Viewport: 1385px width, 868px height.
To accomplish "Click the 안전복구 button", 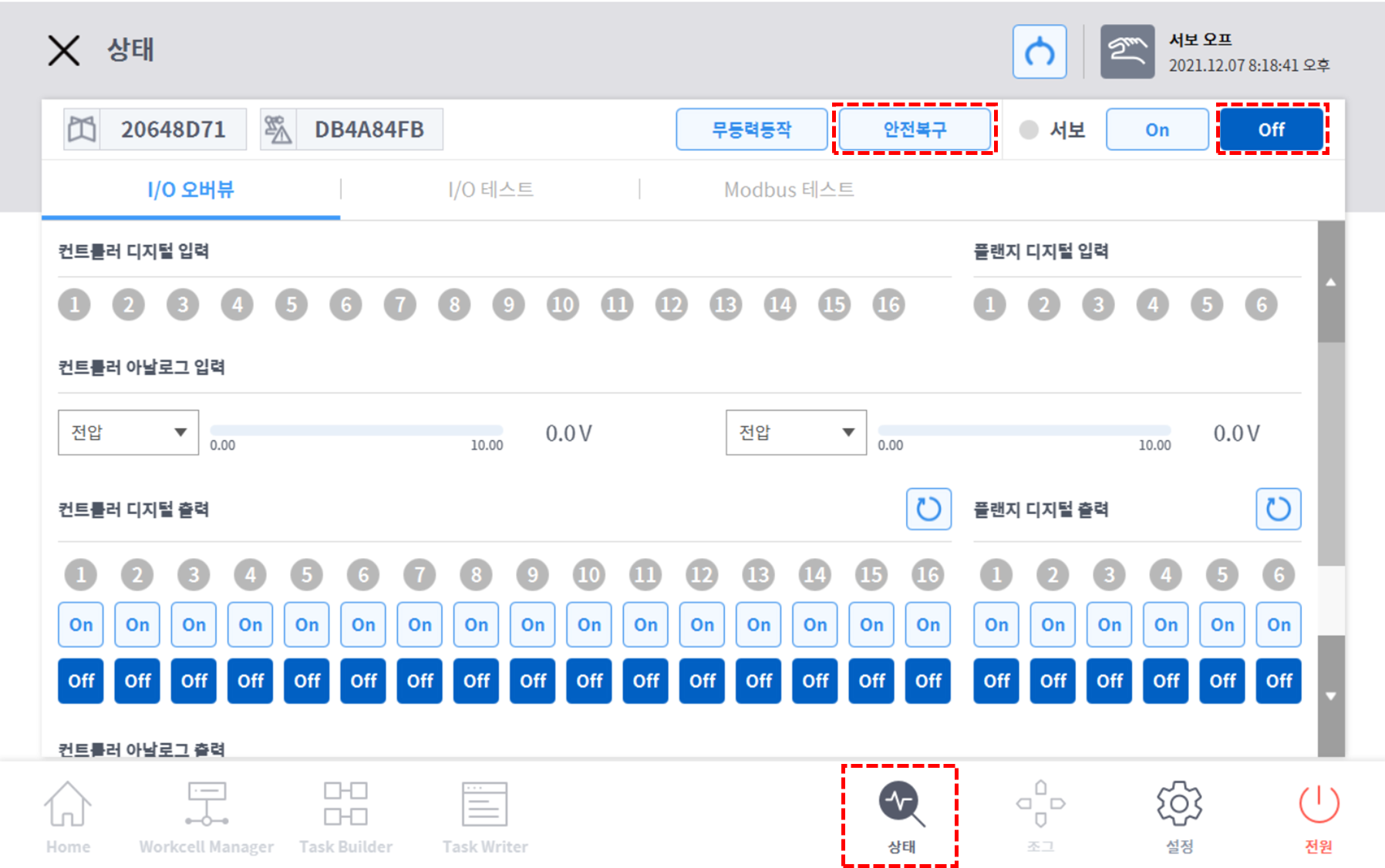I will tap(915, 130).
